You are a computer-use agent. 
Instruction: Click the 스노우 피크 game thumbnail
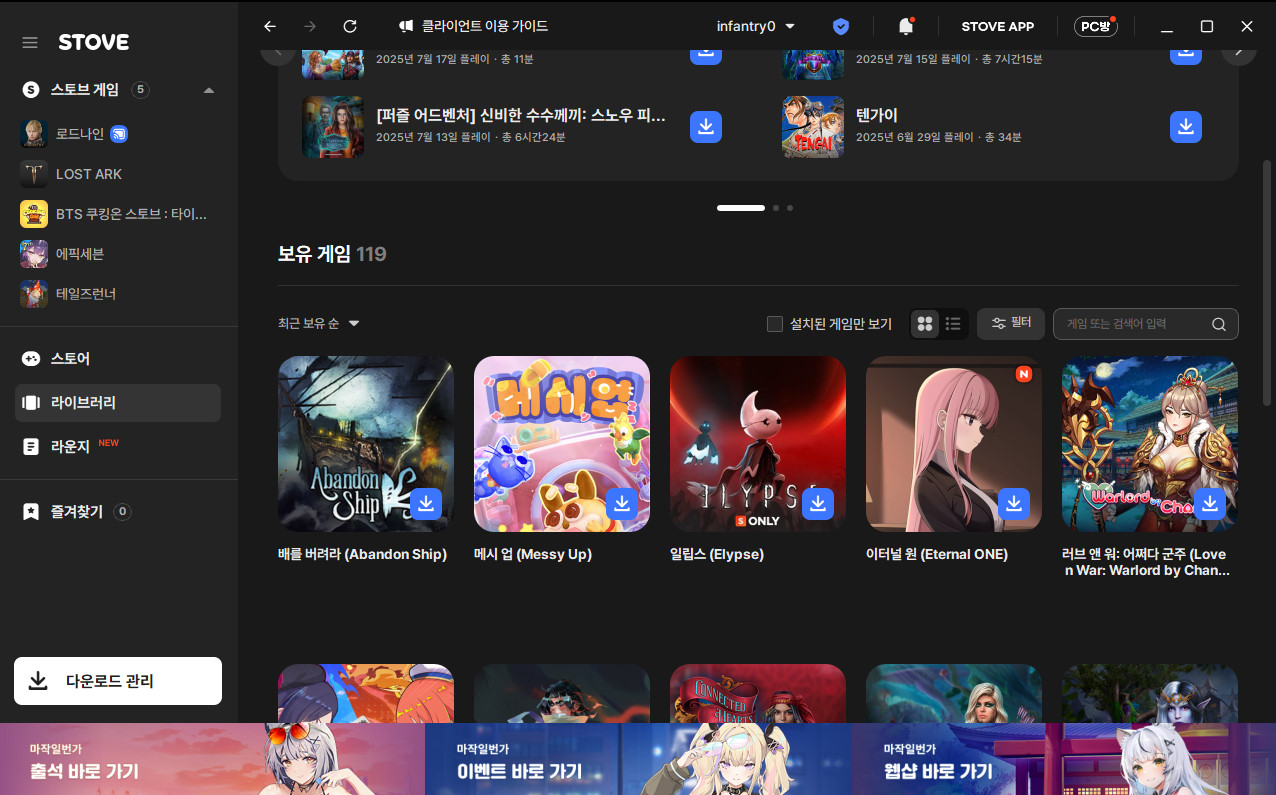[x=333, y=126]
